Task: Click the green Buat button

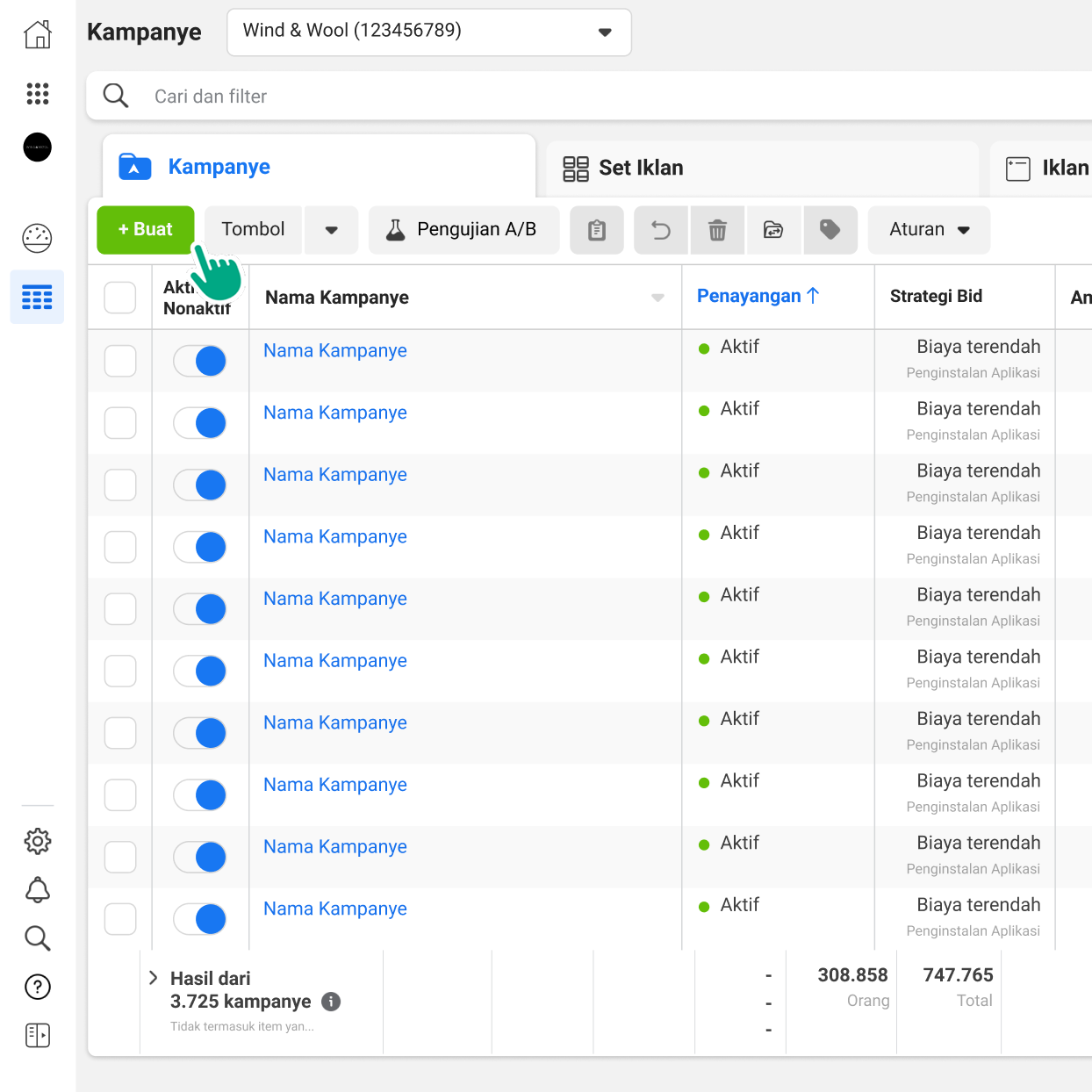Action: [146, 230]
